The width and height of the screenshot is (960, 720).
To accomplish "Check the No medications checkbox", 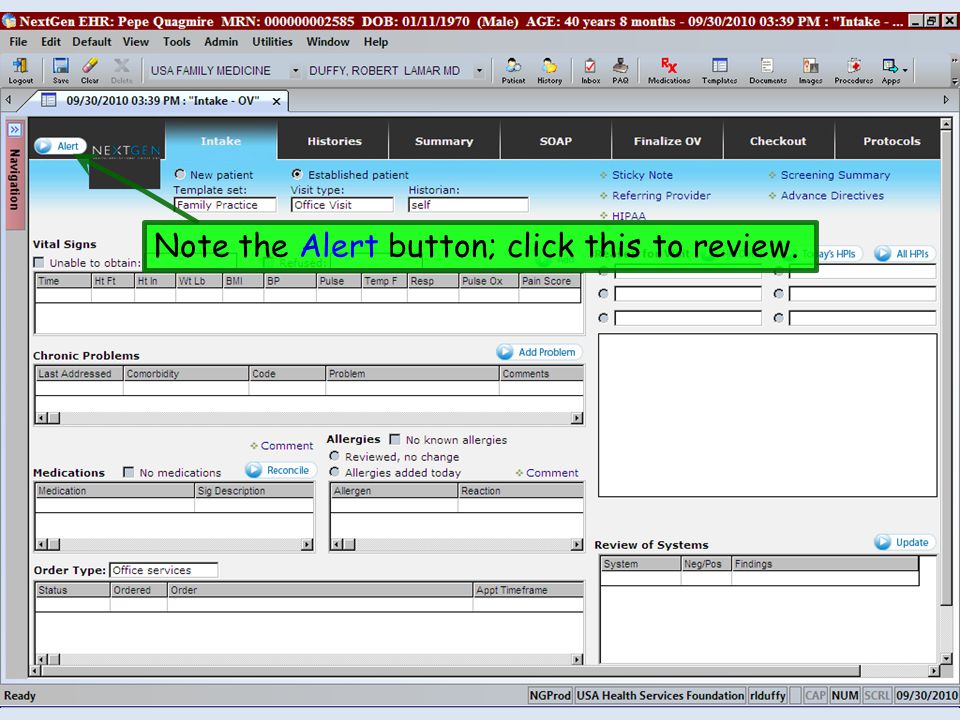I will (x=129, y=472).
